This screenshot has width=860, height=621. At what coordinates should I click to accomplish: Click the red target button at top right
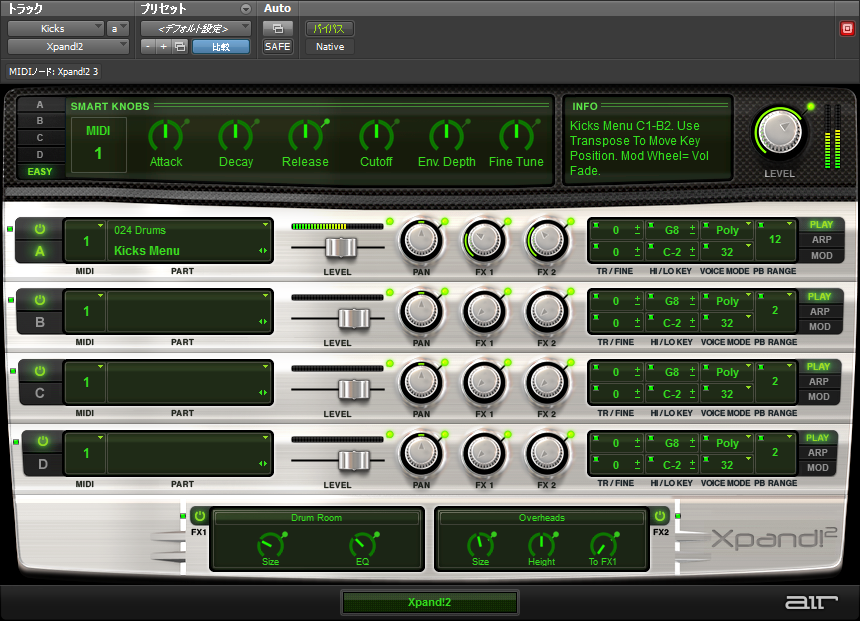tap(847, 29)
